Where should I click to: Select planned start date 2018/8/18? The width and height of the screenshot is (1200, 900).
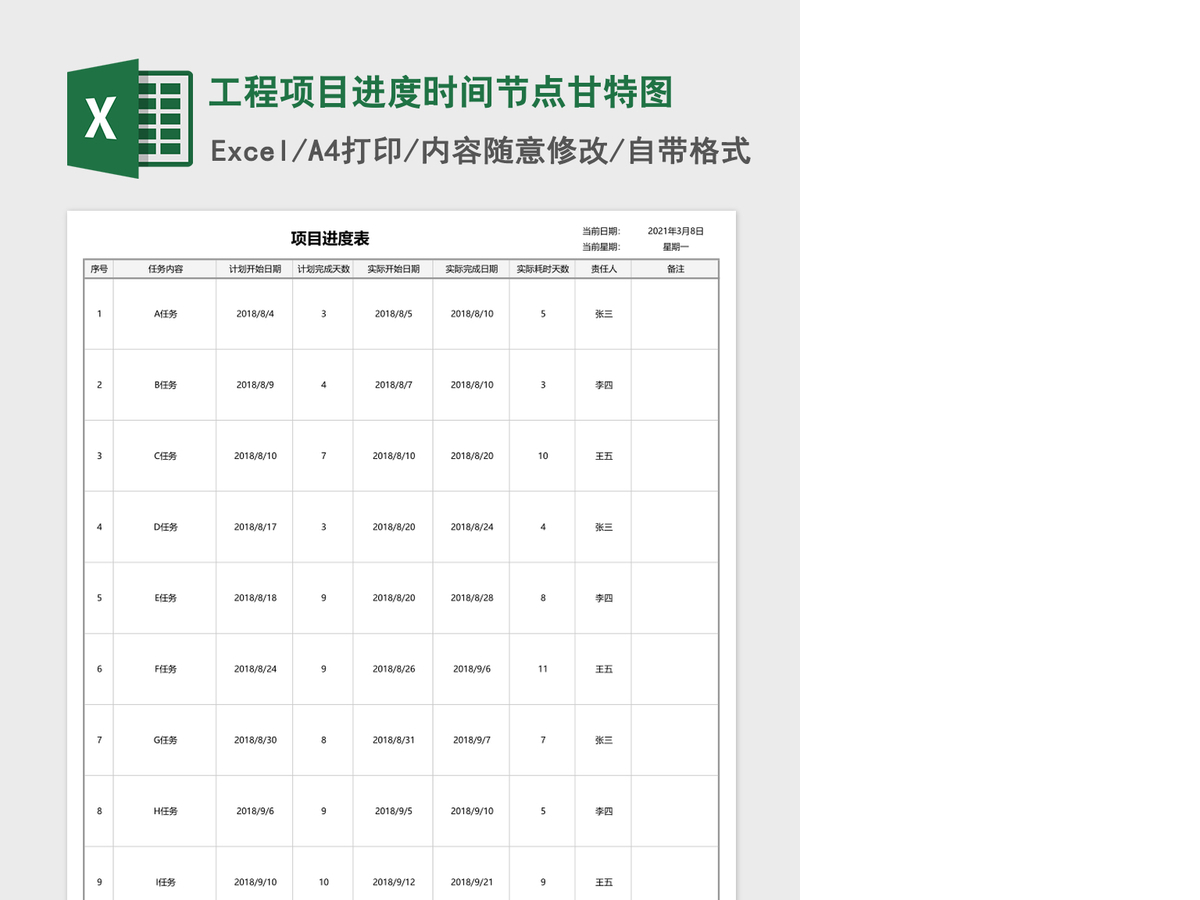click(x=255, y=598)
